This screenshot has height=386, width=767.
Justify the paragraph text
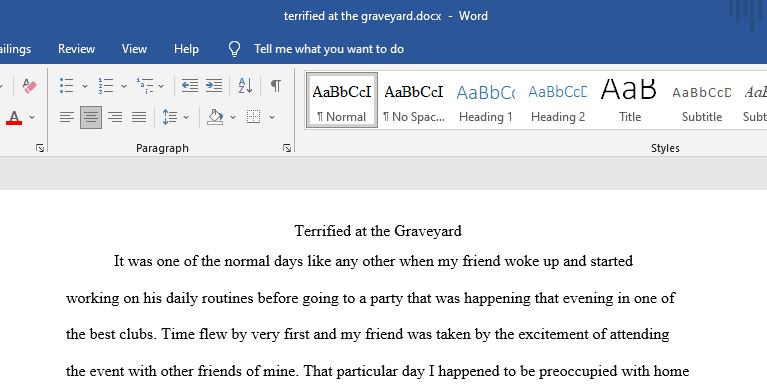click(139, 117)
